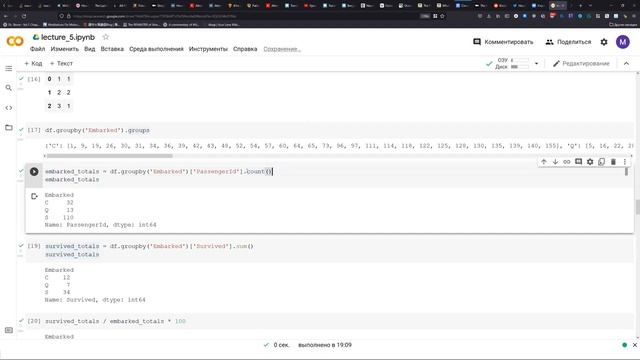The image size is (640, 360).
Task: Move the selected cell up
Action: 544,162
